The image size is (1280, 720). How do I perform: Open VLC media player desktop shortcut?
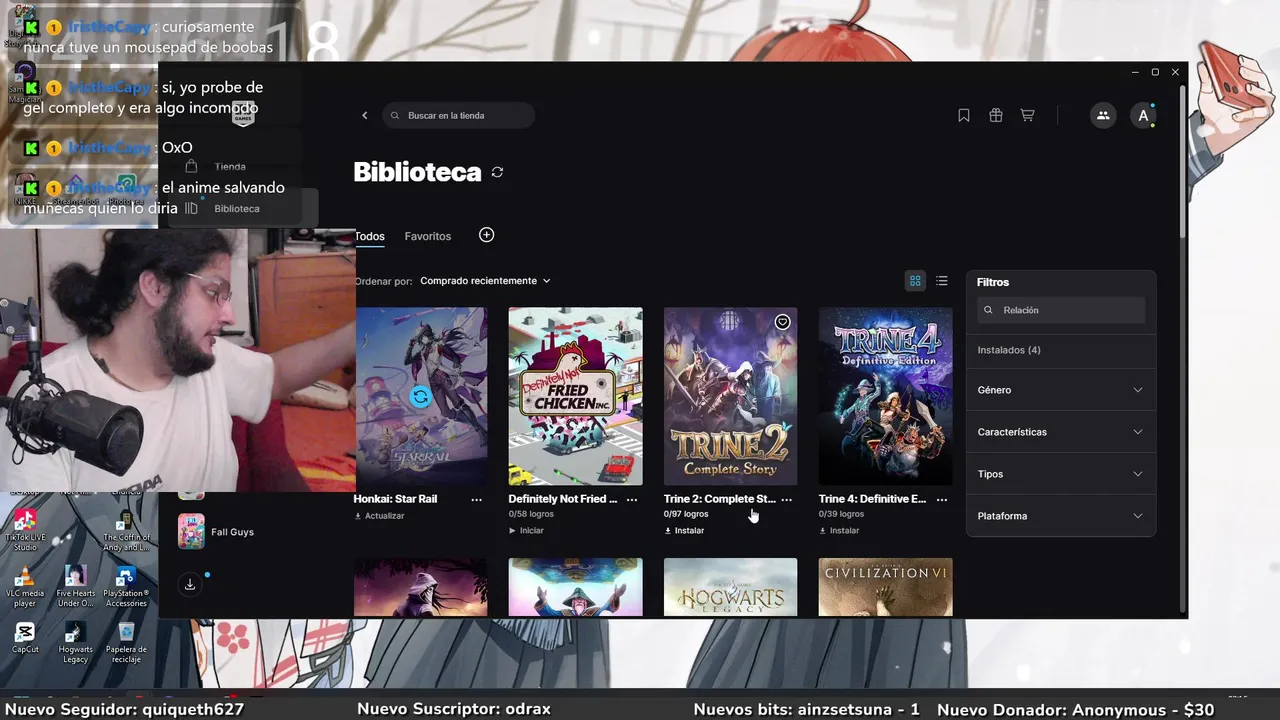pyautogui.click(x=25, y=586)
